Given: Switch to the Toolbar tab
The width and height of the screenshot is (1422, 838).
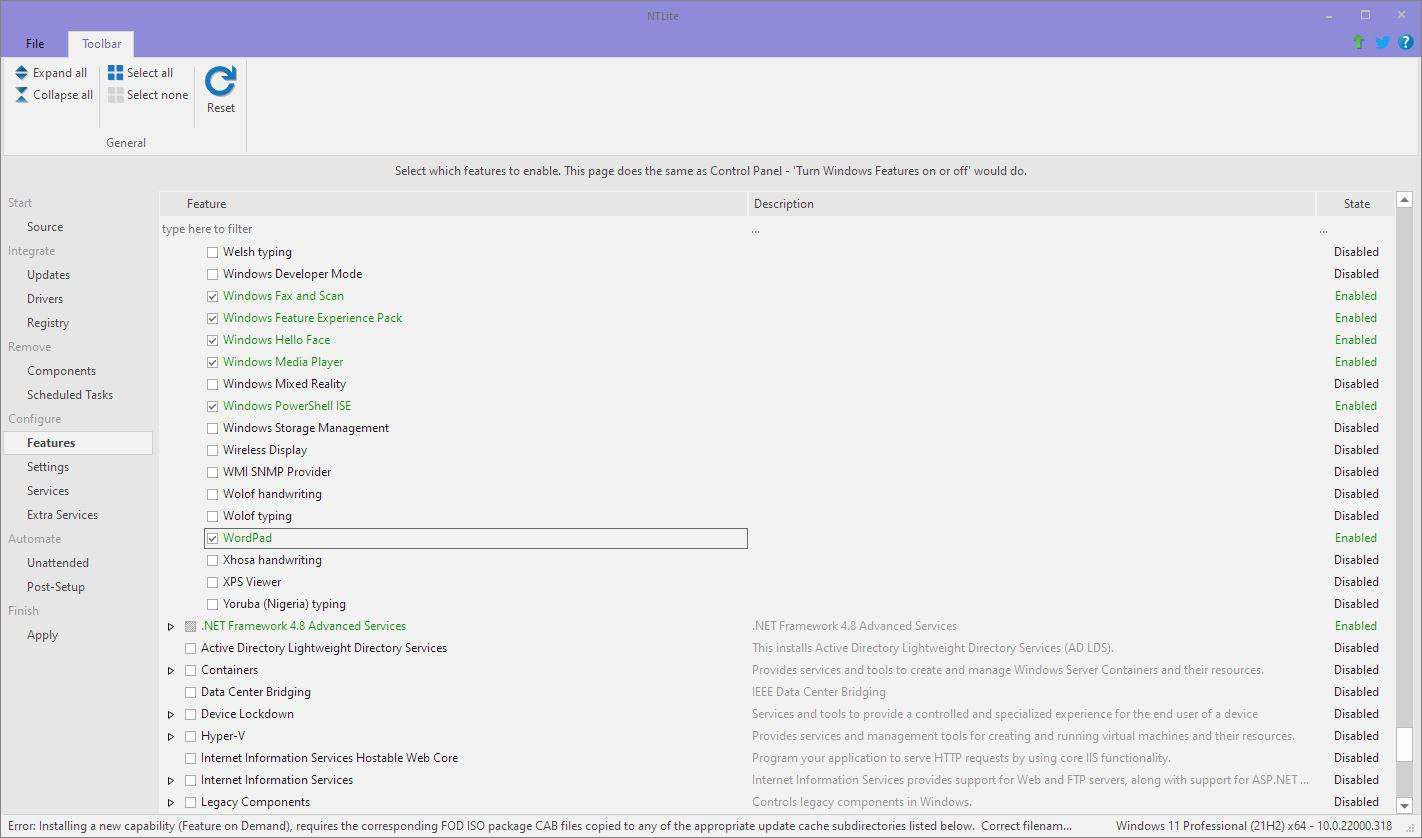Looking at the screenshot, I should coord(101,44).
